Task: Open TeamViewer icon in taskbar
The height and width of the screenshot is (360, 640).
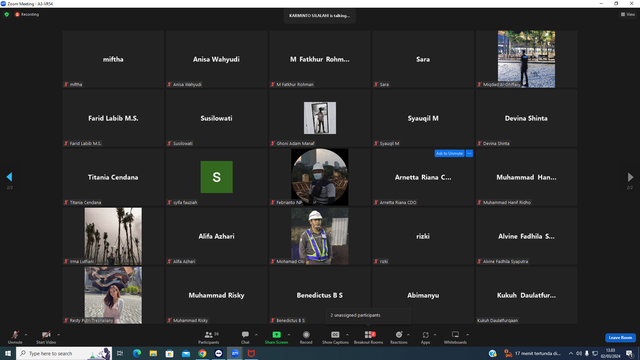Action: [x=218, y=353]
